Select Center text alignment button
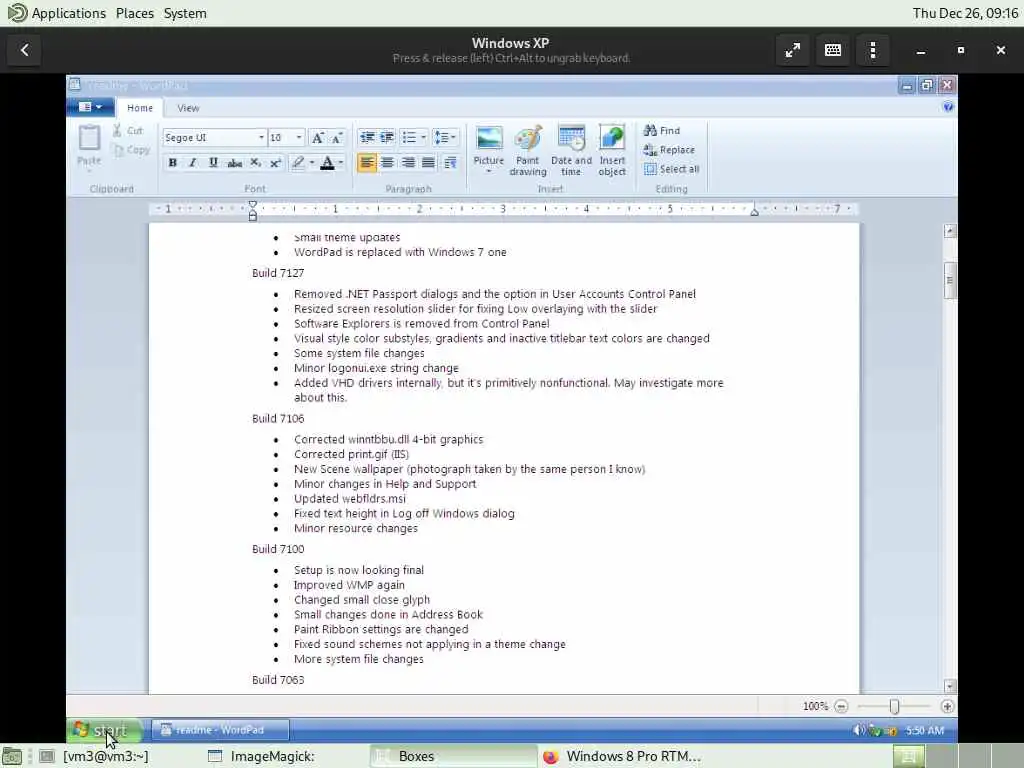This screenshot has width=1024, height=768. click(387, 163)
